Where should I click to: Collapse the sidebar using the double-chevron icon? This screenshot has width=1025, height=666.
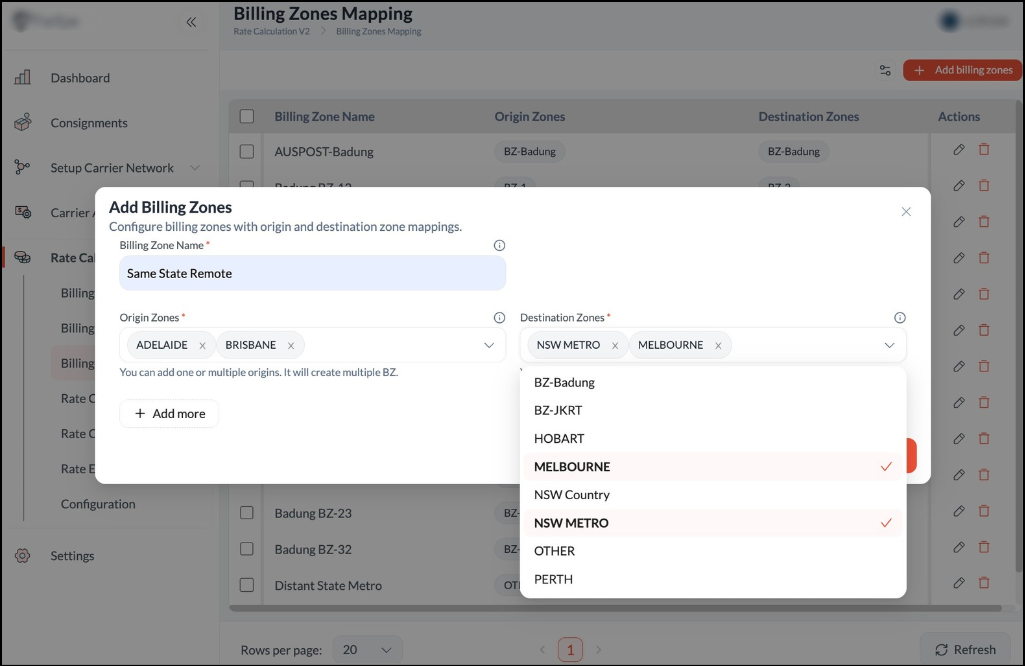point(191,21)
